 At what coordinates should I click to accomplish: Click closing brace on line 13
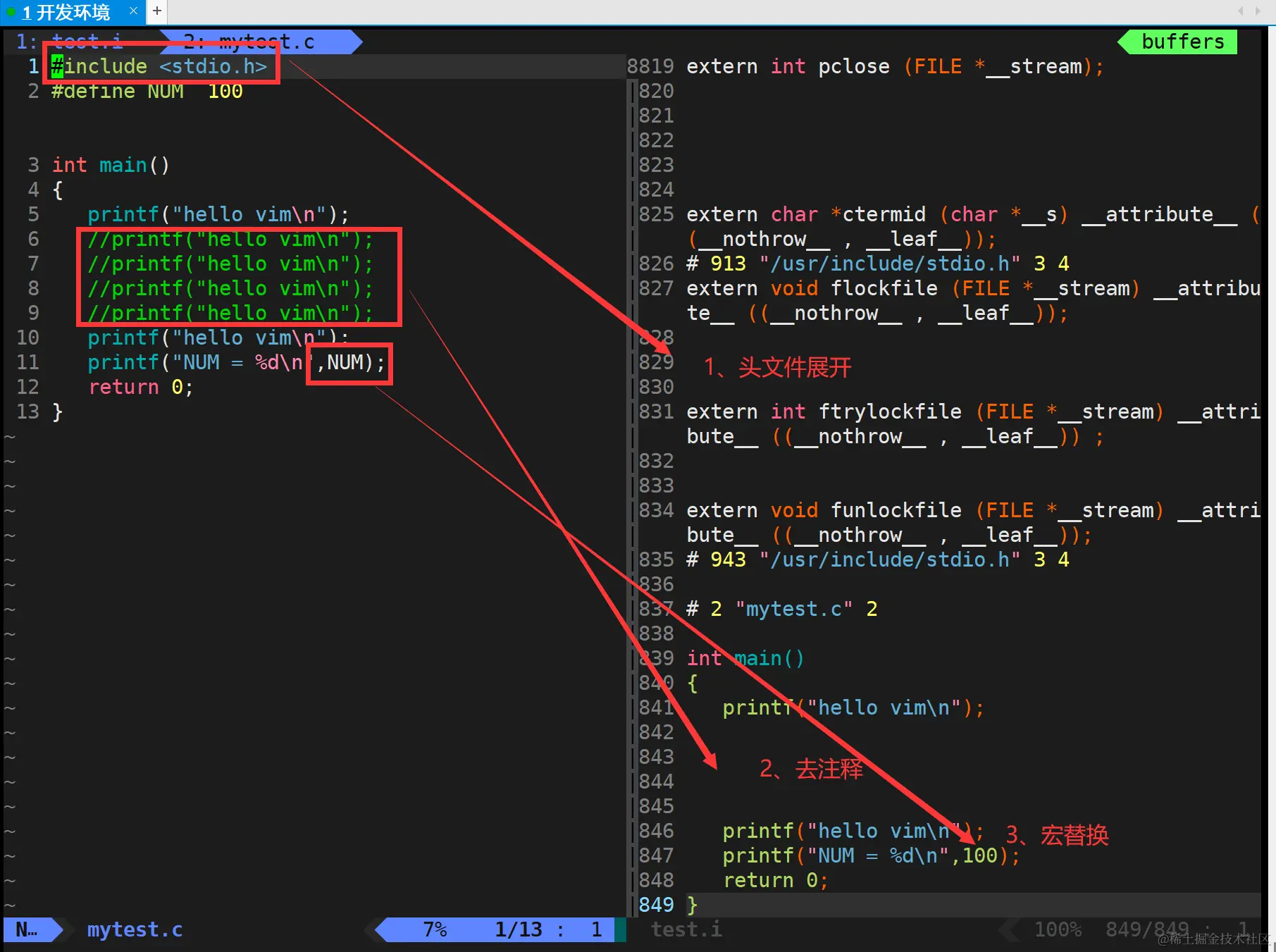58,412
